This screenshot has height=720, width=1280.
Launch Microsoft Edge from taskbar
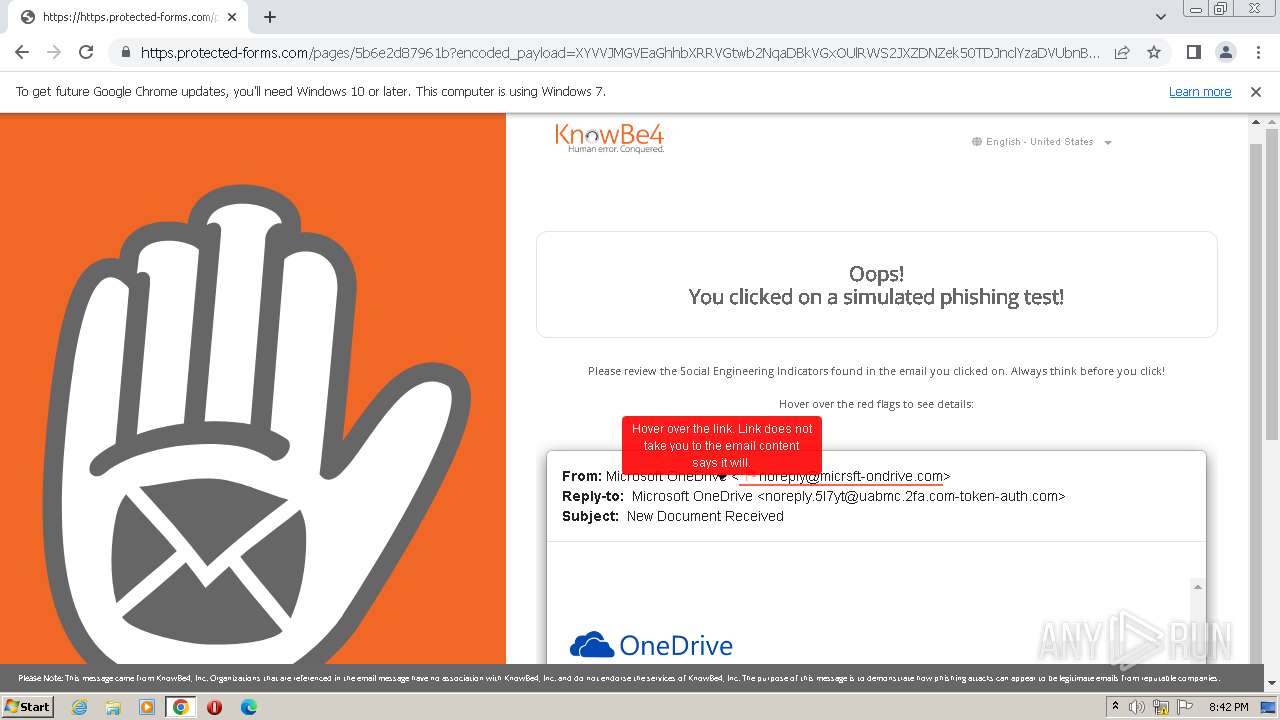249,707
